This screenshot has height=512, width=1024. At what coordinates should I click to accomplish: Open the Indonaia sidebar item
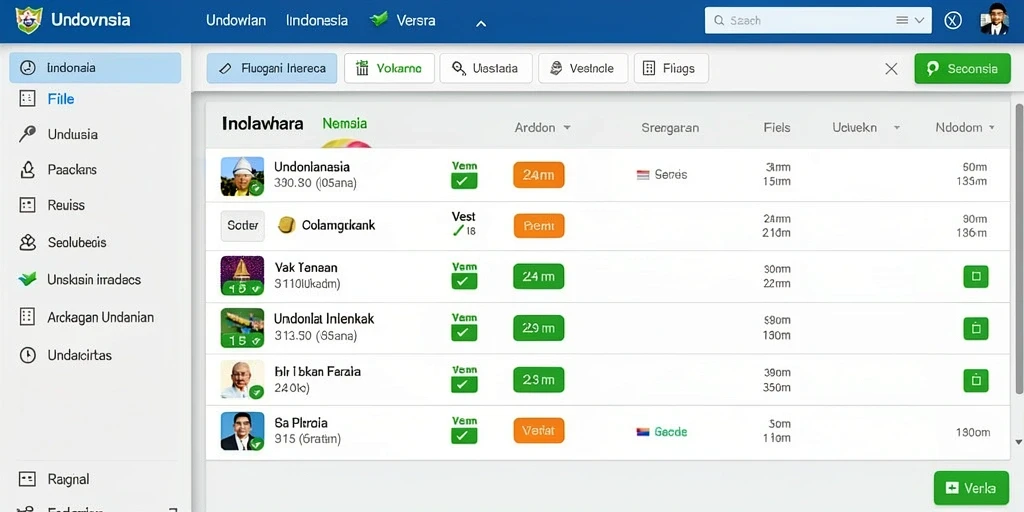(95, 68)
